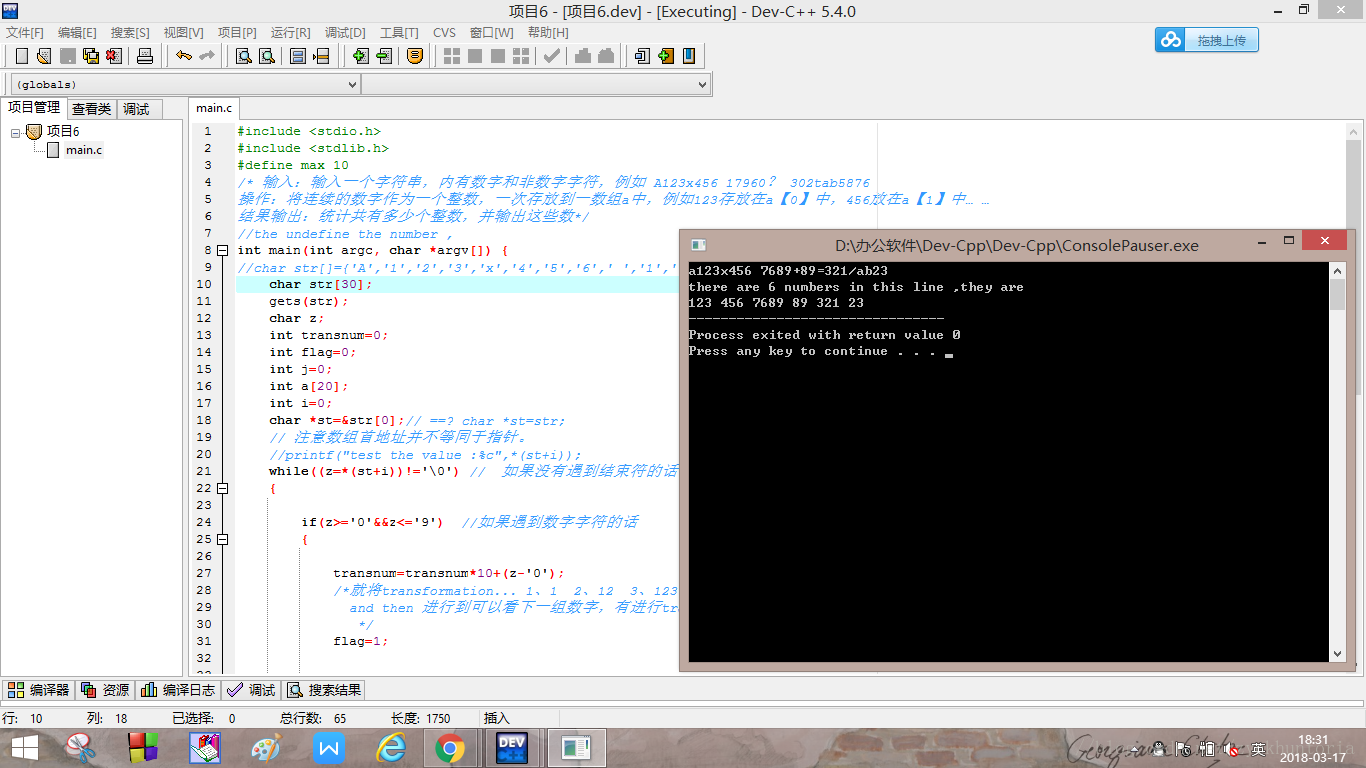Undo the last edit with arrow icon
The width and height of the screenshot is (1366, 768).
183,56
